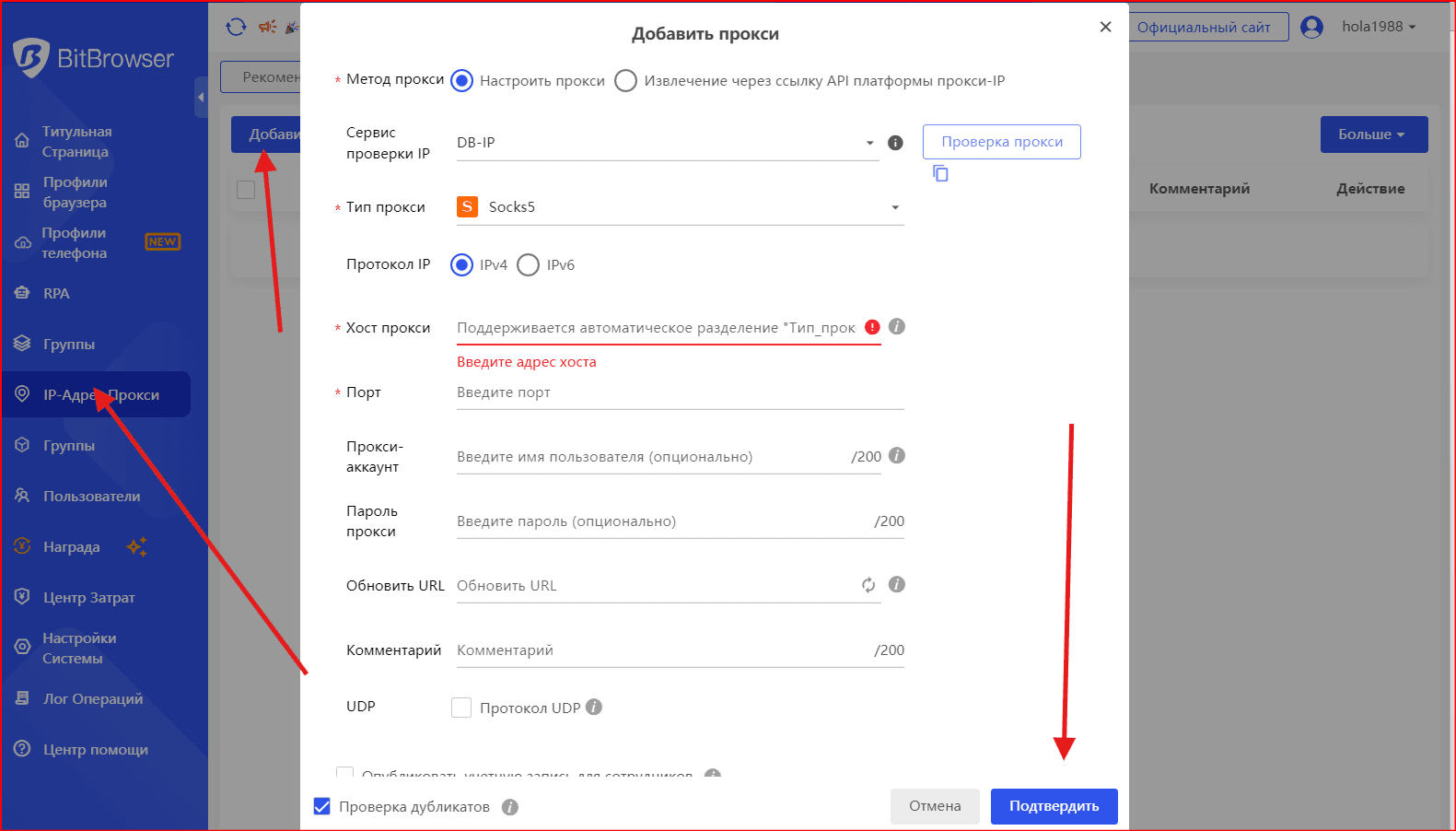Click the refresh icon in Обновить URL field
Viewport: 1456px width, 831px height.
click(x=868, y=585)
